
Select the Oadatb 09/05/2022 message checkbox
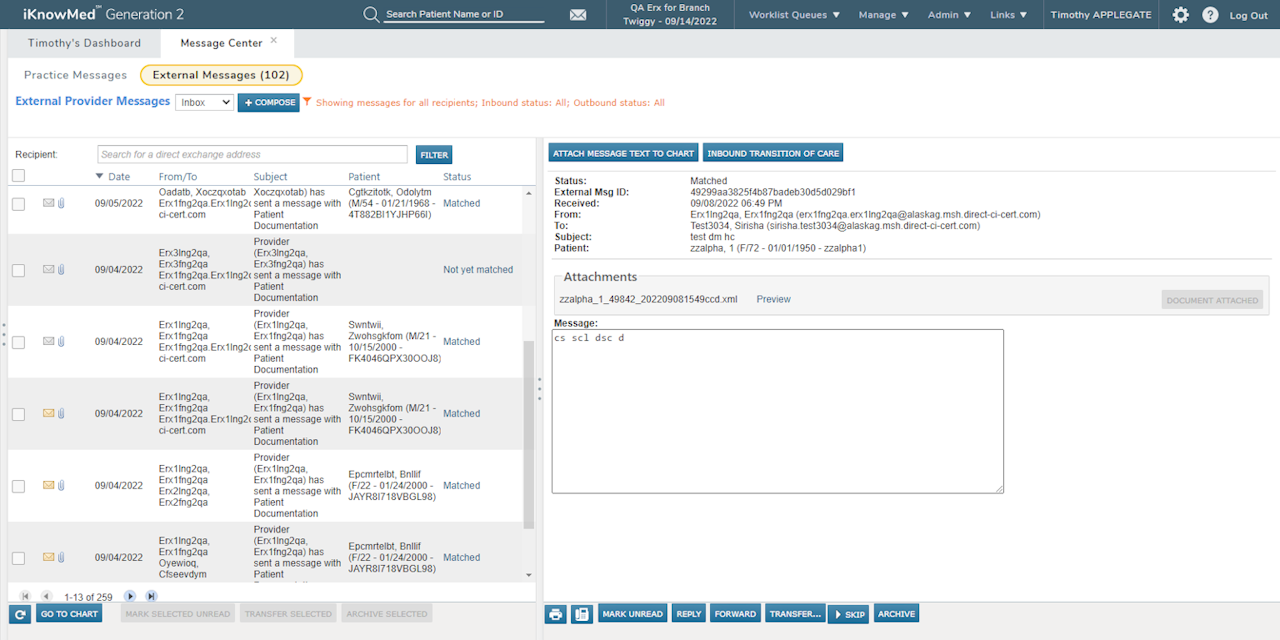coord(18,204)
